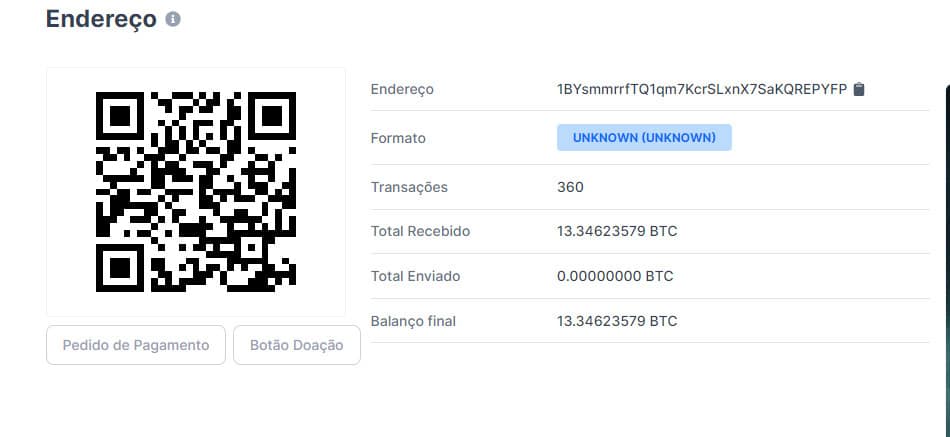Select the UNKNOWN (UNKNOWN) format badge
The height and width of the screenshot is (437, 950).
point(644,138)
